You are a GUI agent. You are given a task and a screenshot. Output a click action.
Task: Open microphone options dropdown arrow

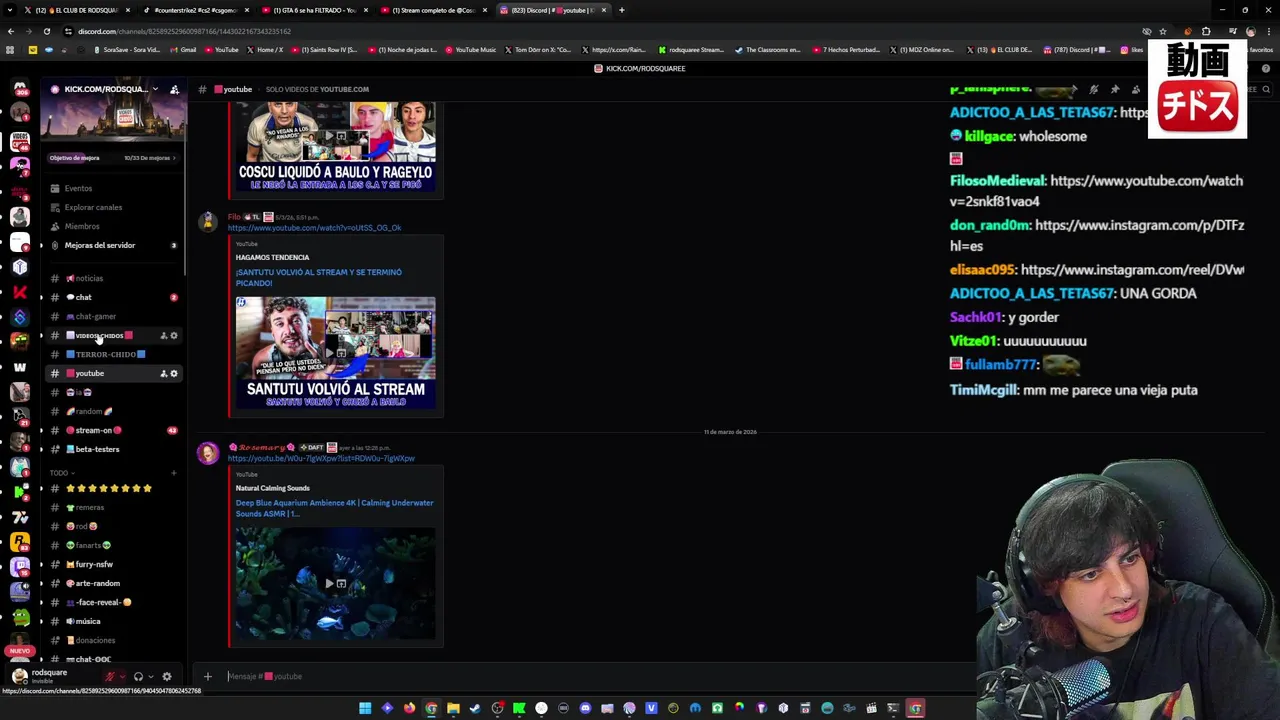[x=122, y=676]
